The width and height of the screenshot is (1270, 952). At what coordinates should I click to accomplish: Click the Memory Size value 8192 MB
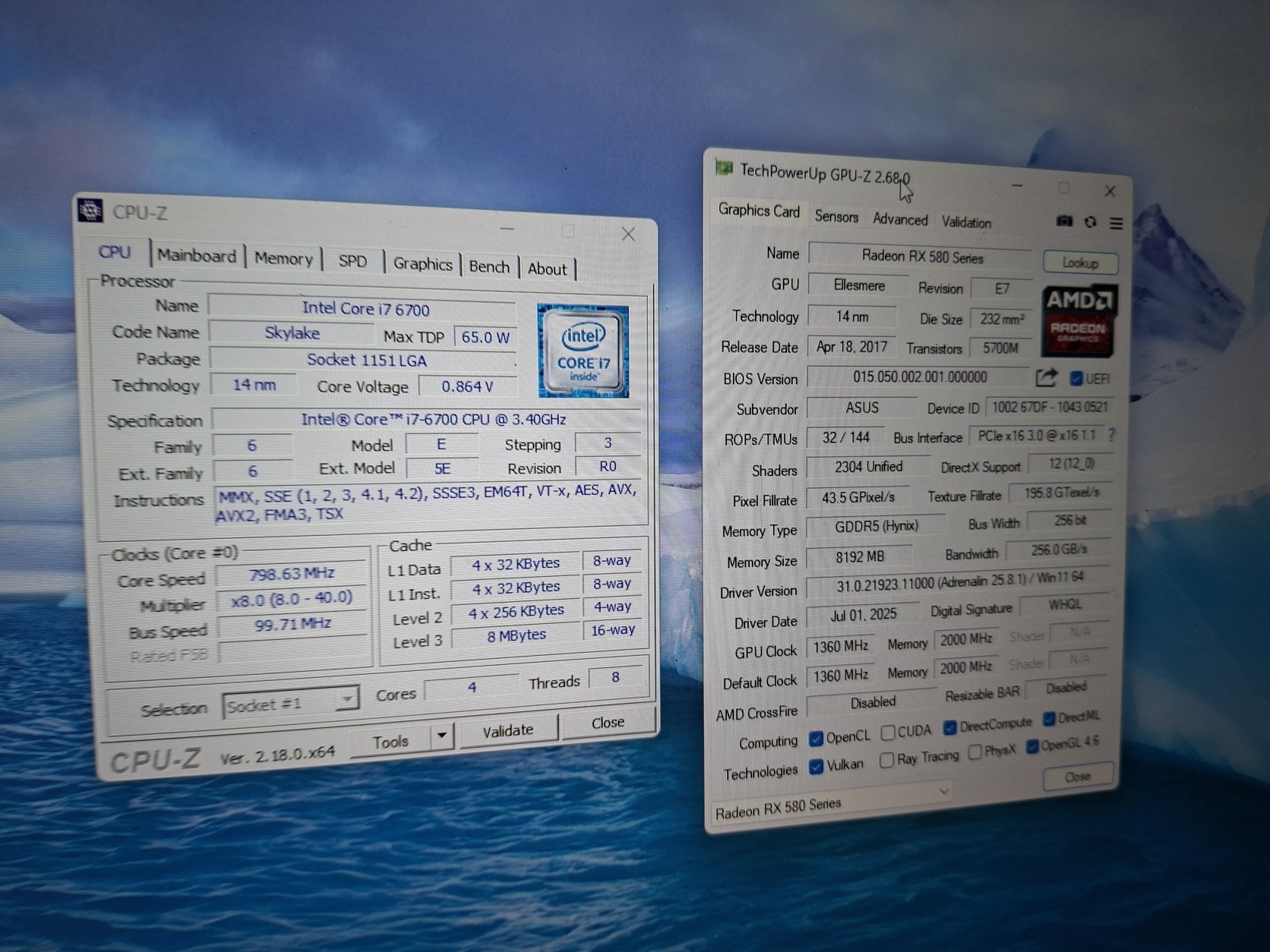click(860, 556)
